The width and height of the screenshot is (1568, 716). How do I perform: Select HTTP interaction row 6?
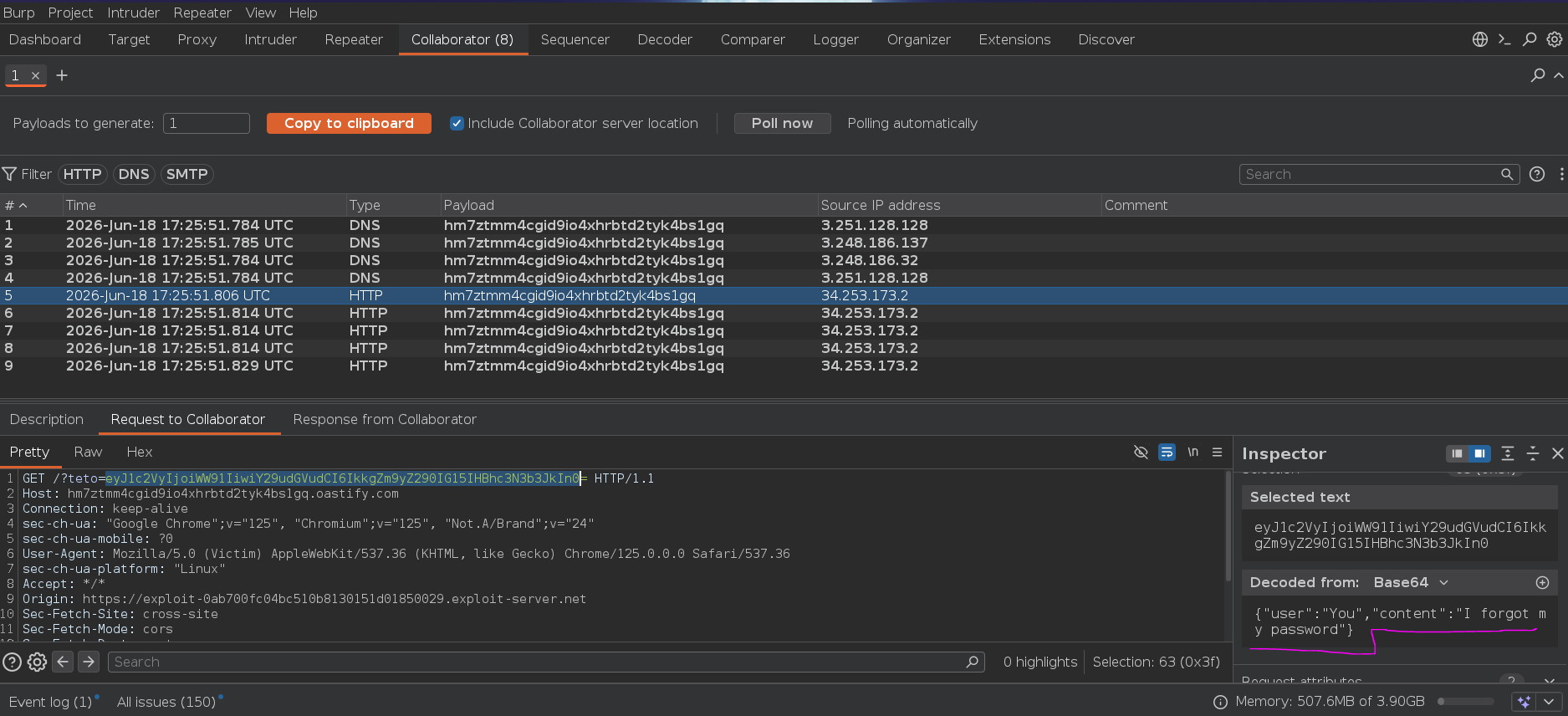coord(784,313)
